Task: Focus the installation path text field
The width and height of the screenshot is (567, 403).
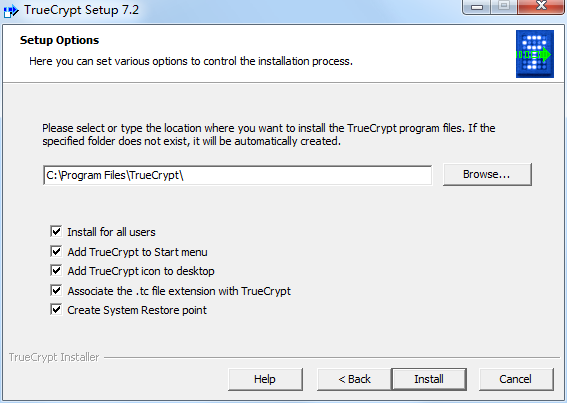Action: [237, 175]
